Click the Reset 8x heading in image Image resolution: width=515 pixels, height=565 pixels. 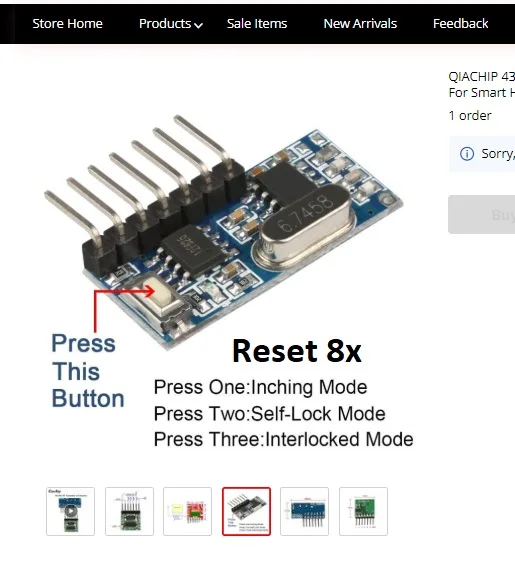297,351
